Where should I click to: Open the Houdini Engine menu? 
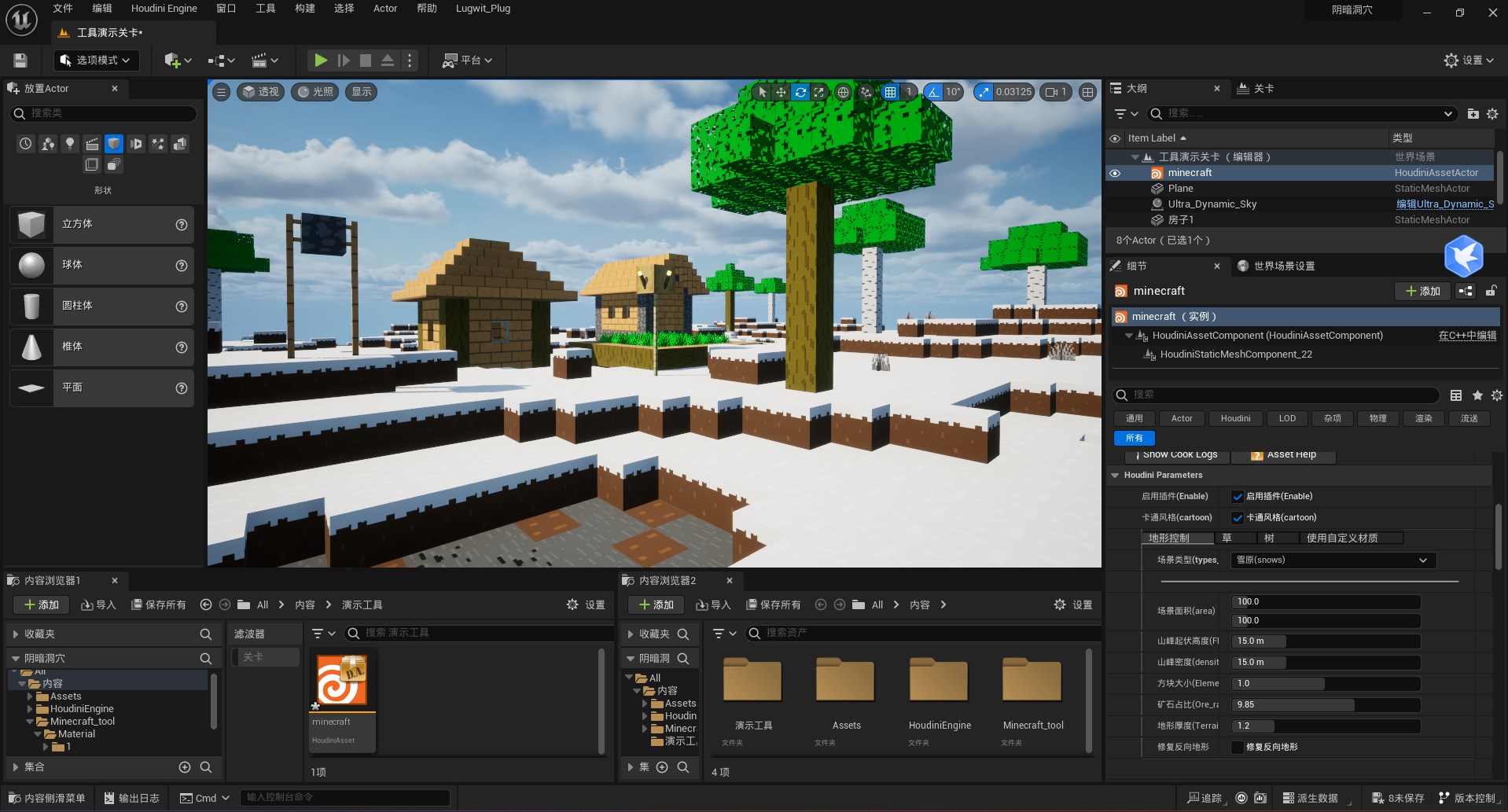pos(164,9)
